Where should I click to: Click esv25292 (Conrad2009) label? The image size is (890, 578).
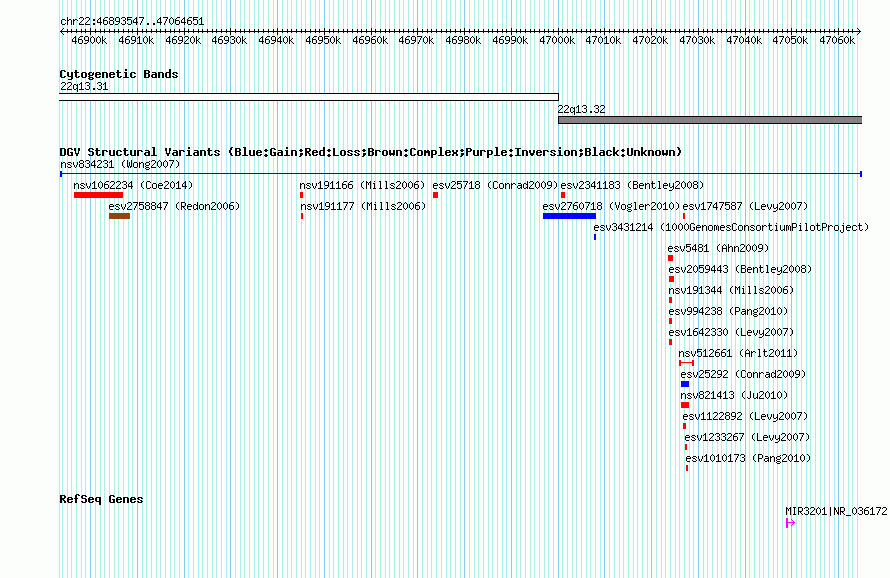[x=743, y=375]
